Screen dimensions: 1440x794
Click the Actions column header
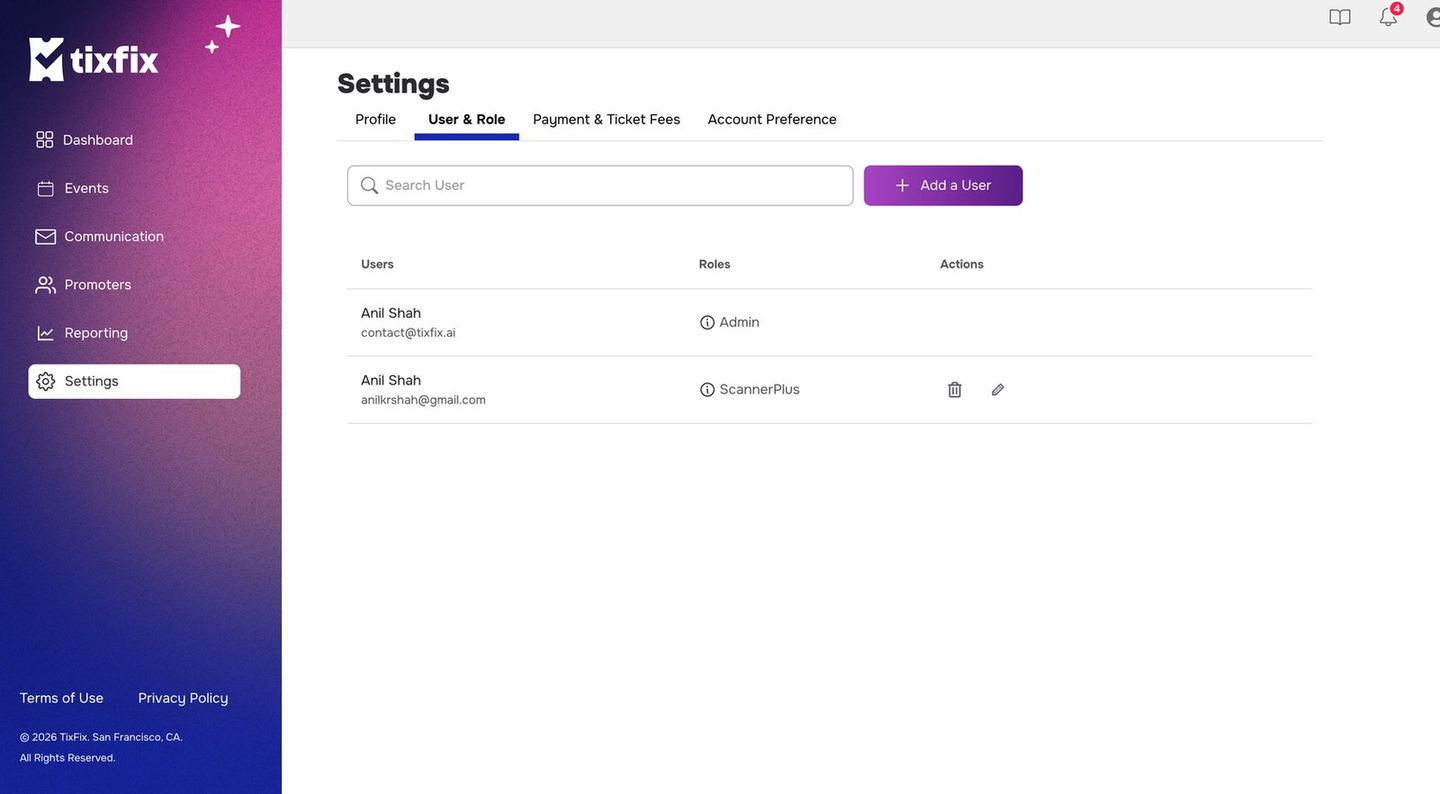(962, 264)
